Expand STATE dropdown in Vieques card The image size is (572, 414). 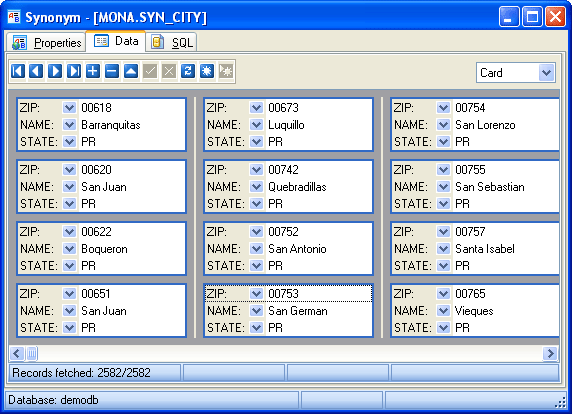point(443,328)
